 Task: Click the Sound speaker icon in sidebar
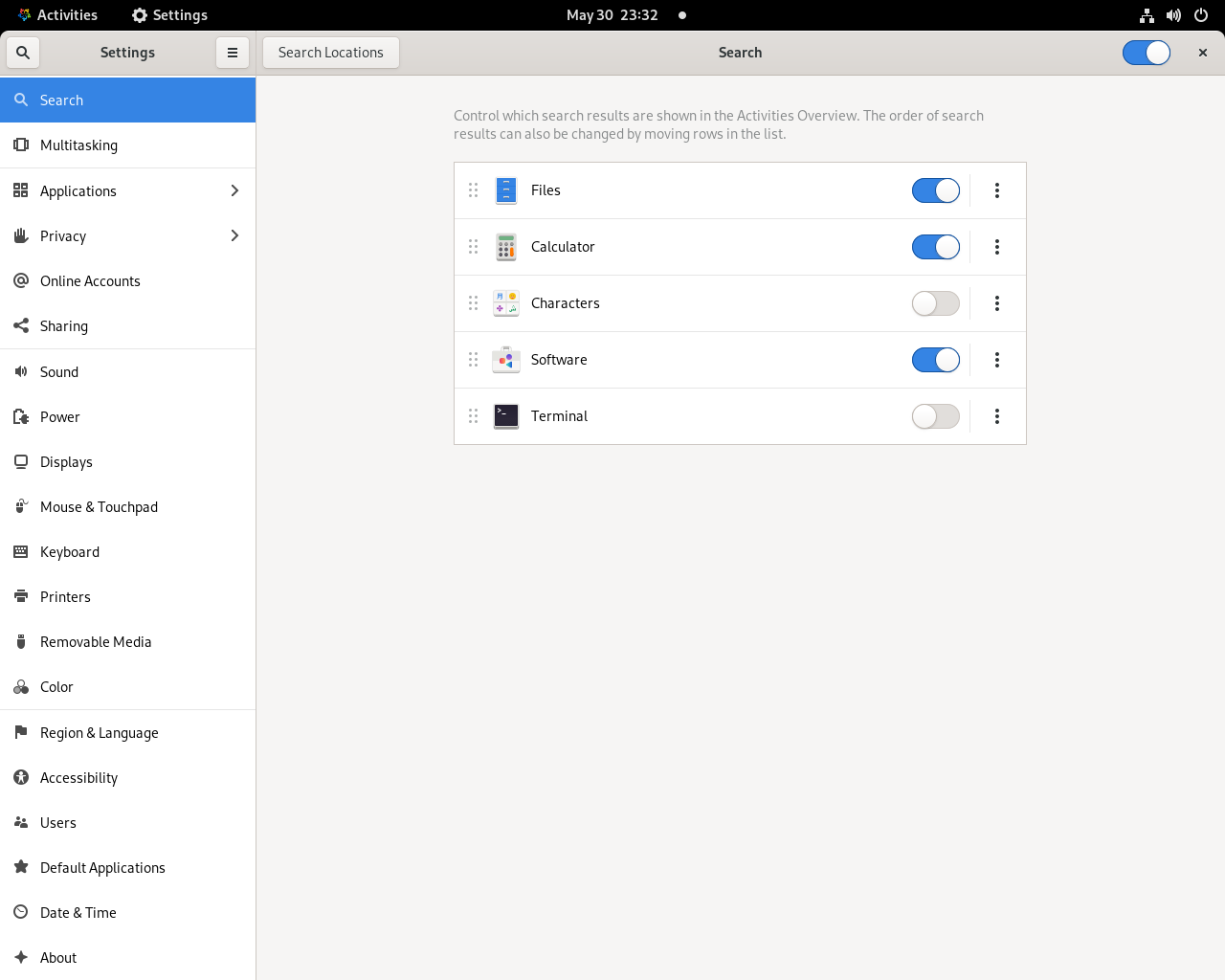pyautogui.click(x=21, y=371)
